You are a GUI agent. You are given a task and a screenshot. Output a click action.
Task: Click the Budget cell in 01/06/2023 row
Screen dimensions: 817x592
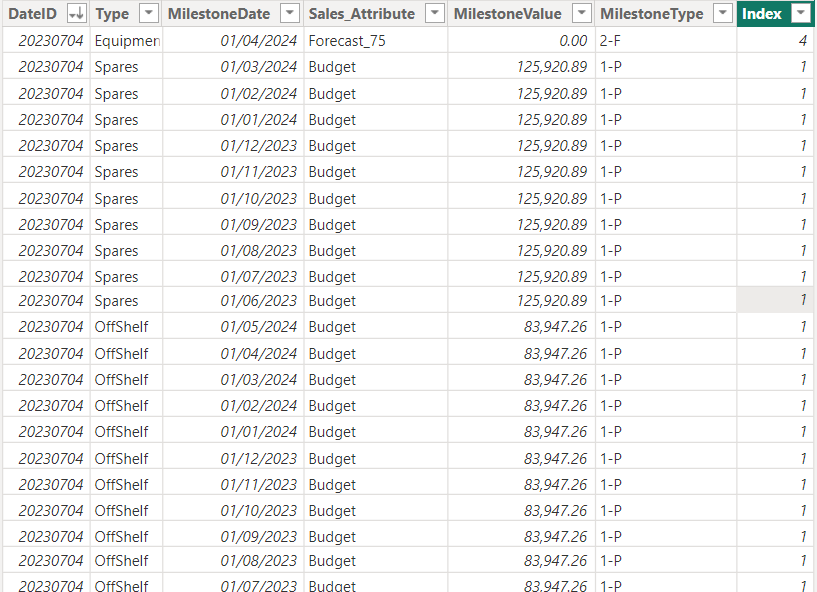376,301
